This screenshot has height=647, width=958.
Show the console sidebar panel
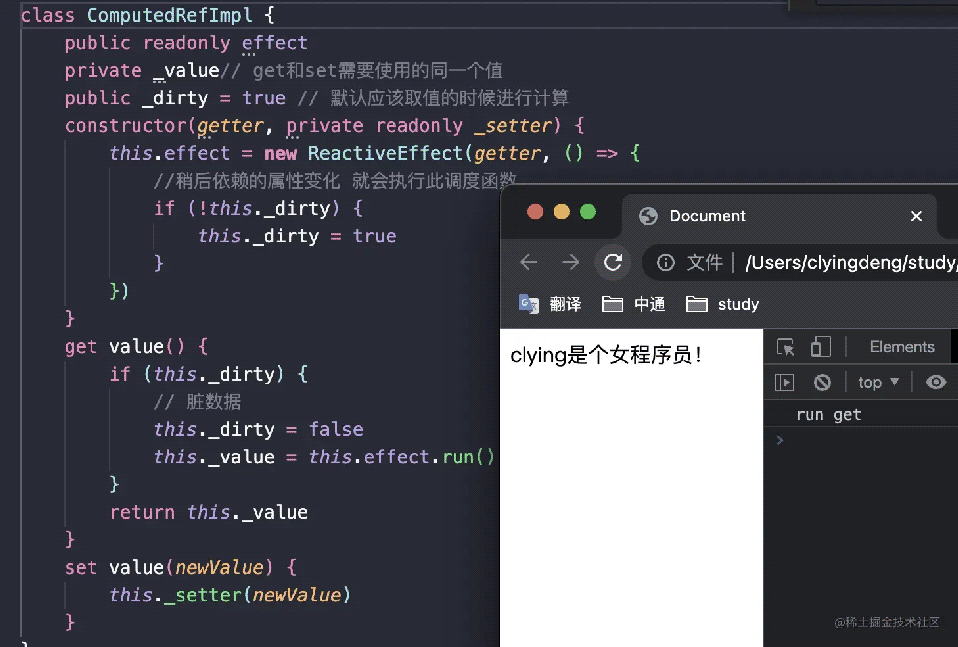tap(785, 382)
